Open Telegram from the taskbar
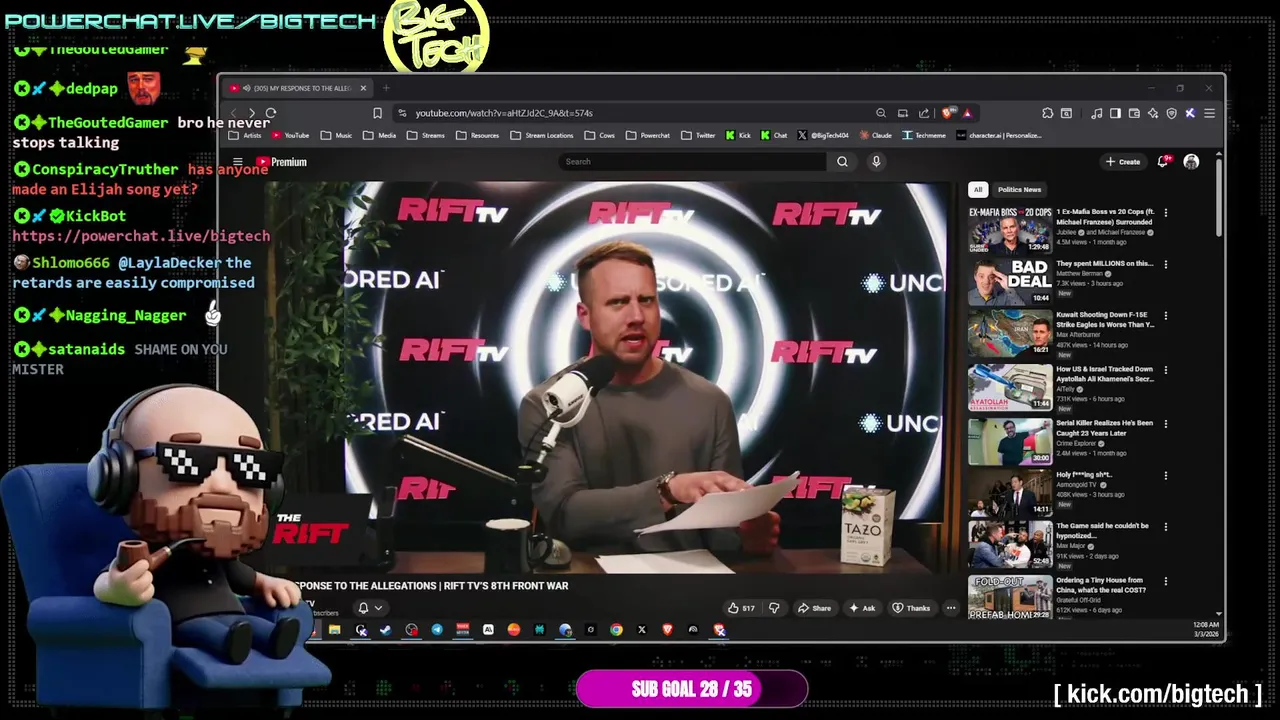 (437, 630)
